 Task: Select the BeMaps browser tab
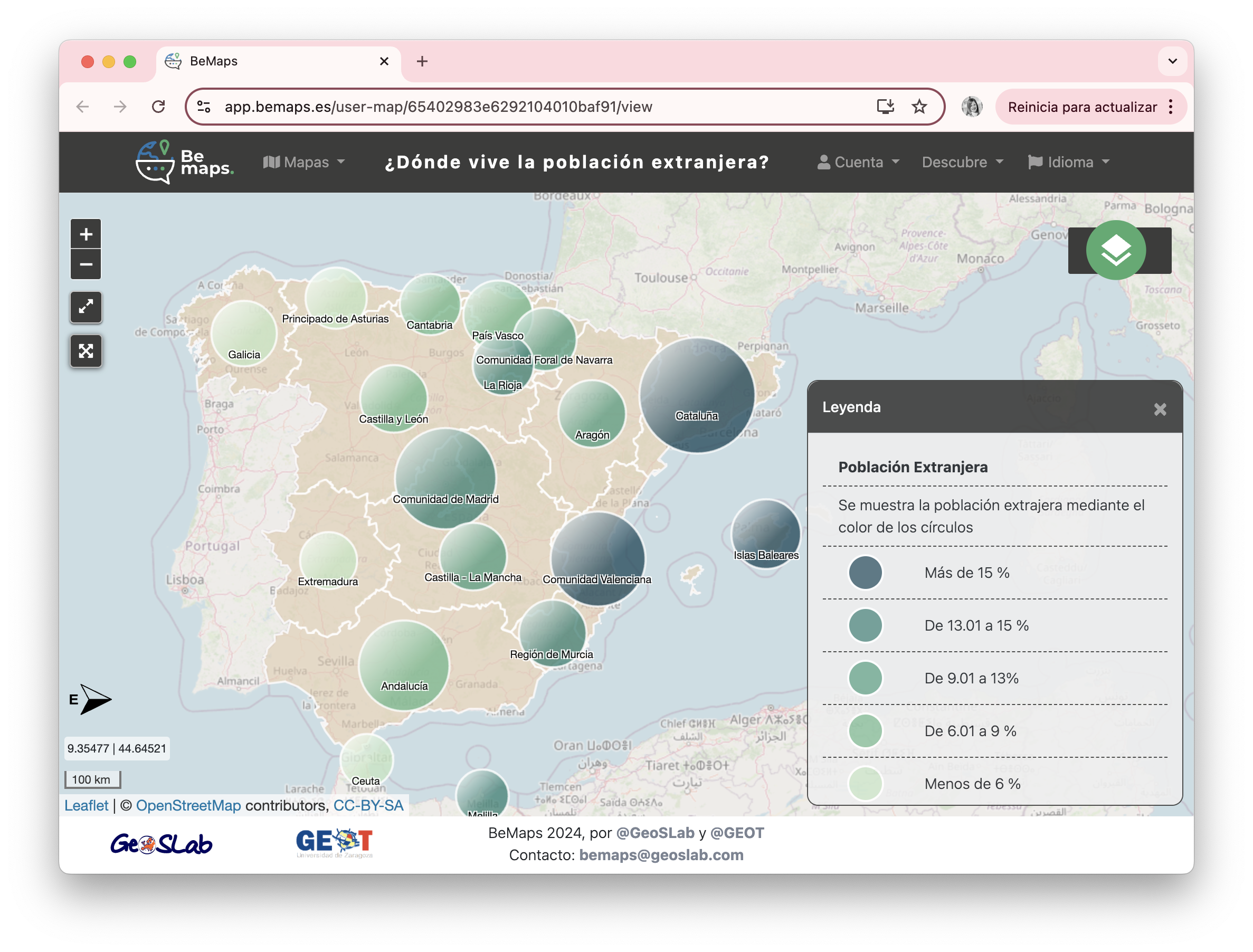pos(278,61)
